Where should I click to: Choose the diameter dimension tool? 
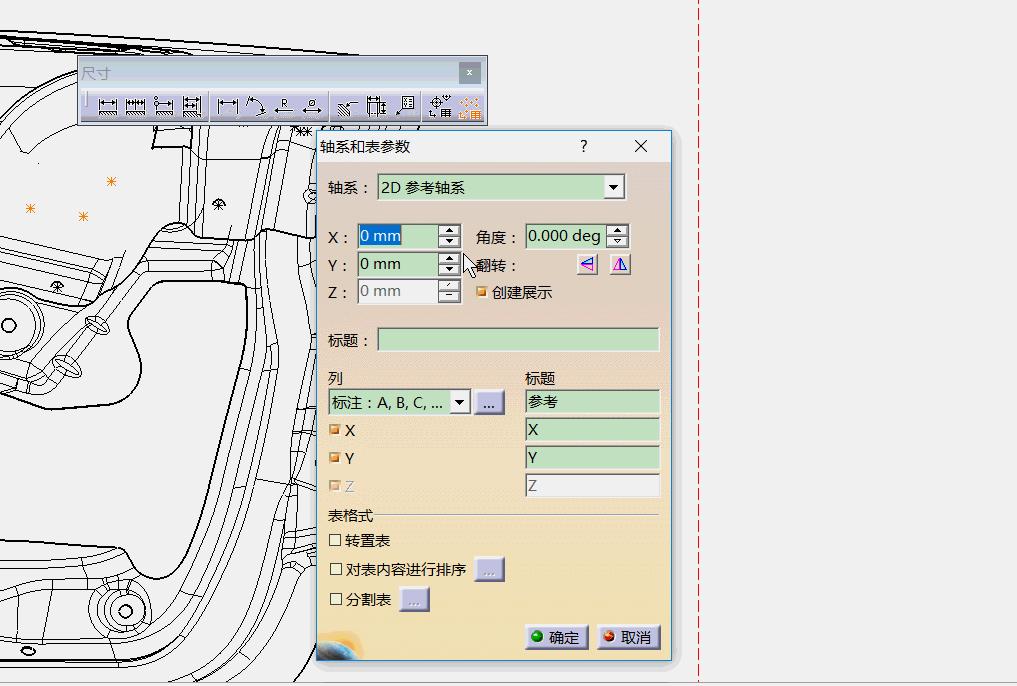pyautogui.click(x=312, y=106)
